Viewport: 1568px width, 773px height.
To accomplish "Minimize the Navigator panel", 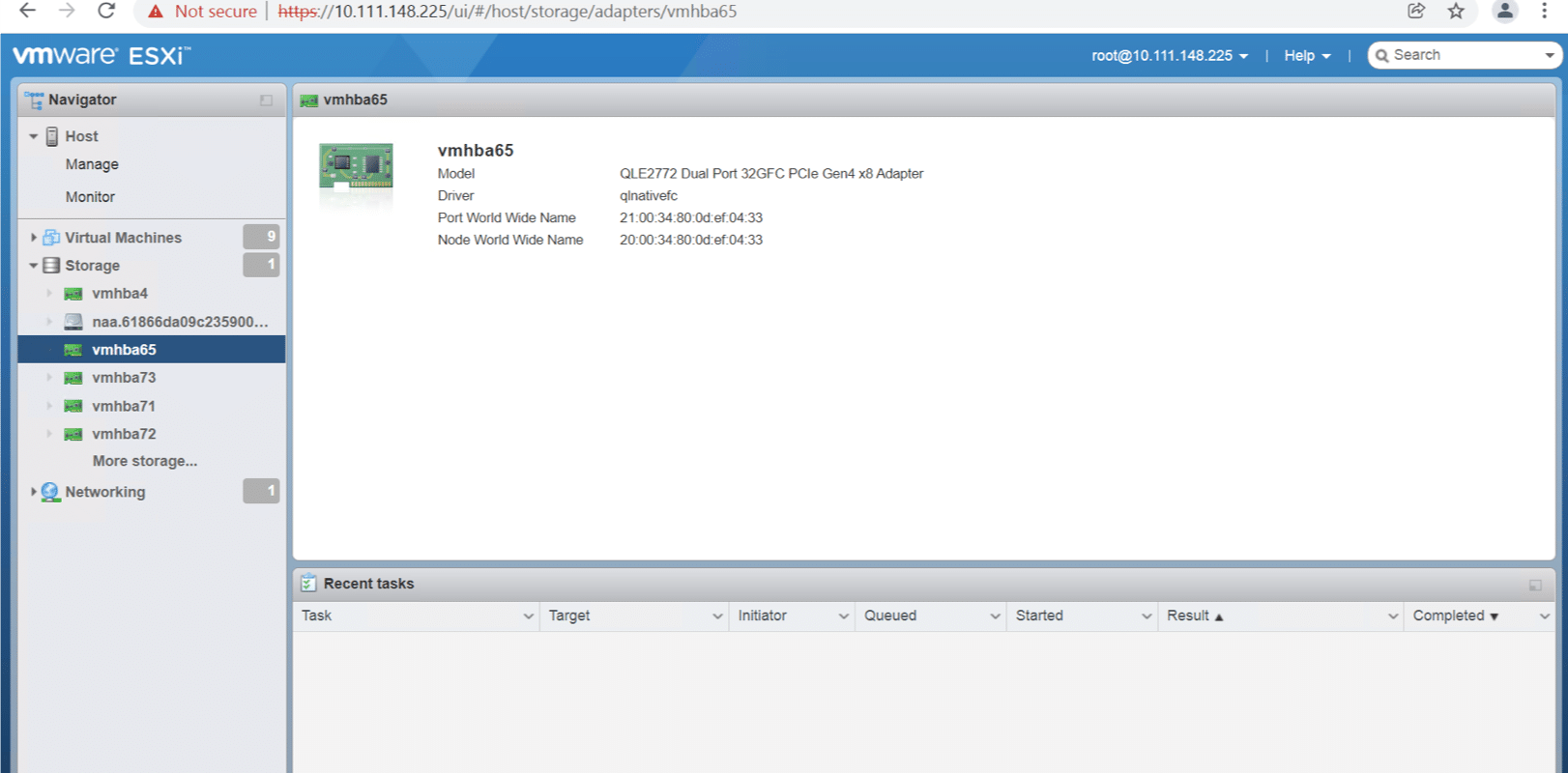I will point(266,100).
